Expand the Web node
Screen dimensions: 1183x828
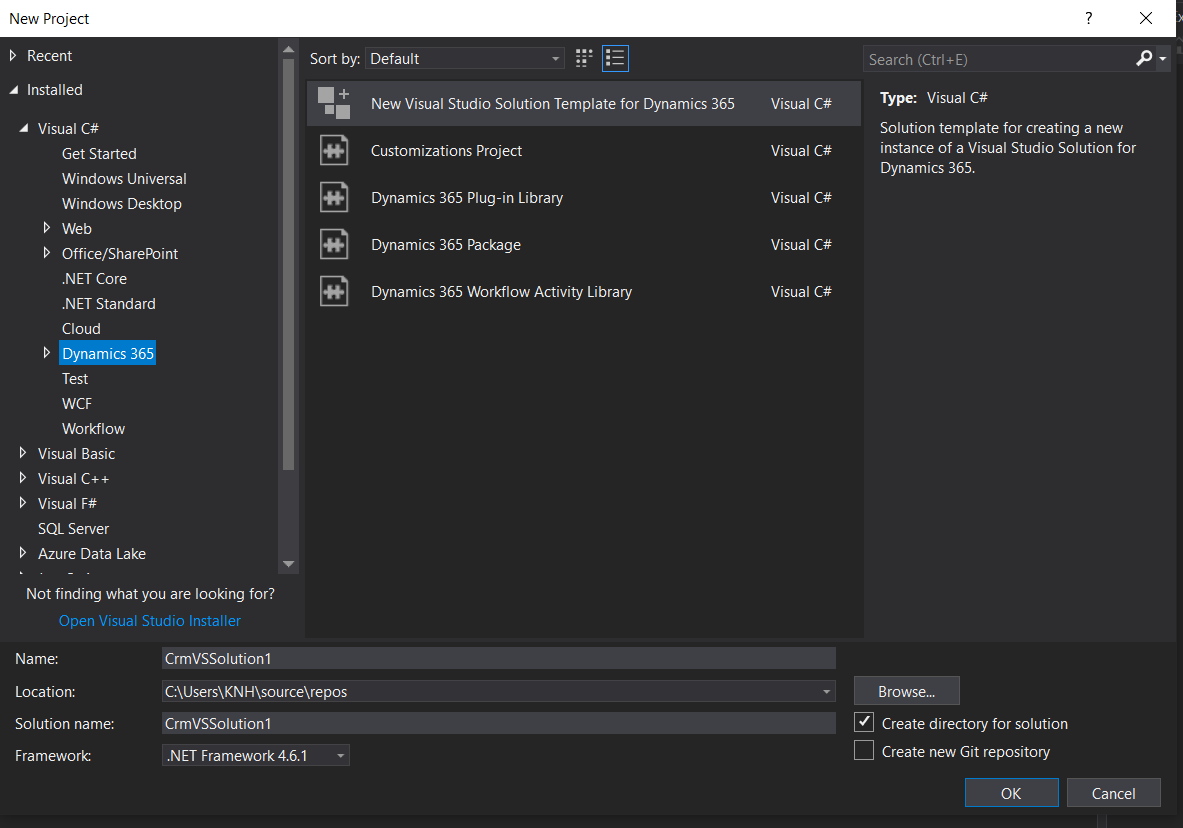(47, 227)
